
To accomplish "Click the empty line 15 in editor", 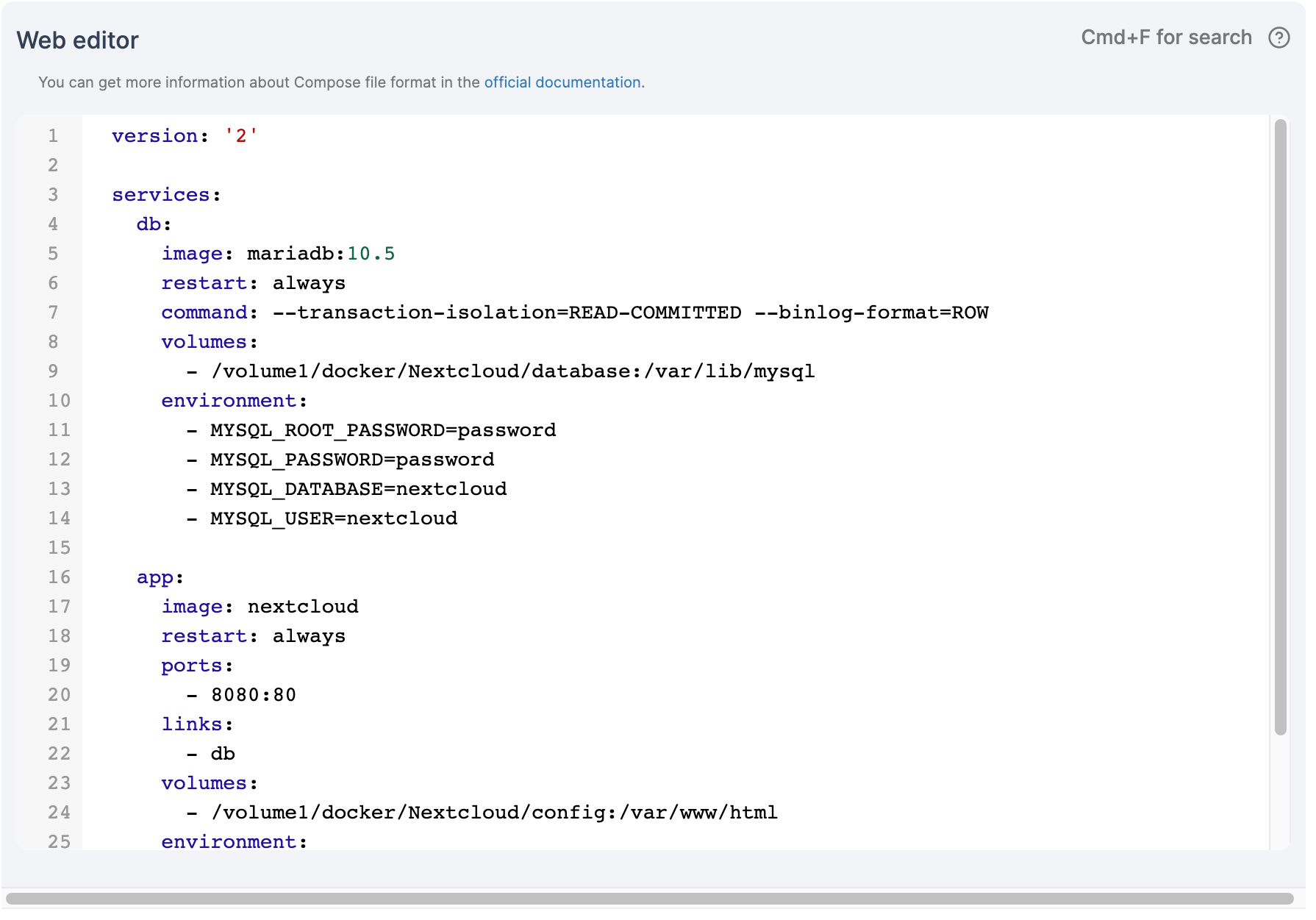I will pyautogui.click(x=441, y=548).
